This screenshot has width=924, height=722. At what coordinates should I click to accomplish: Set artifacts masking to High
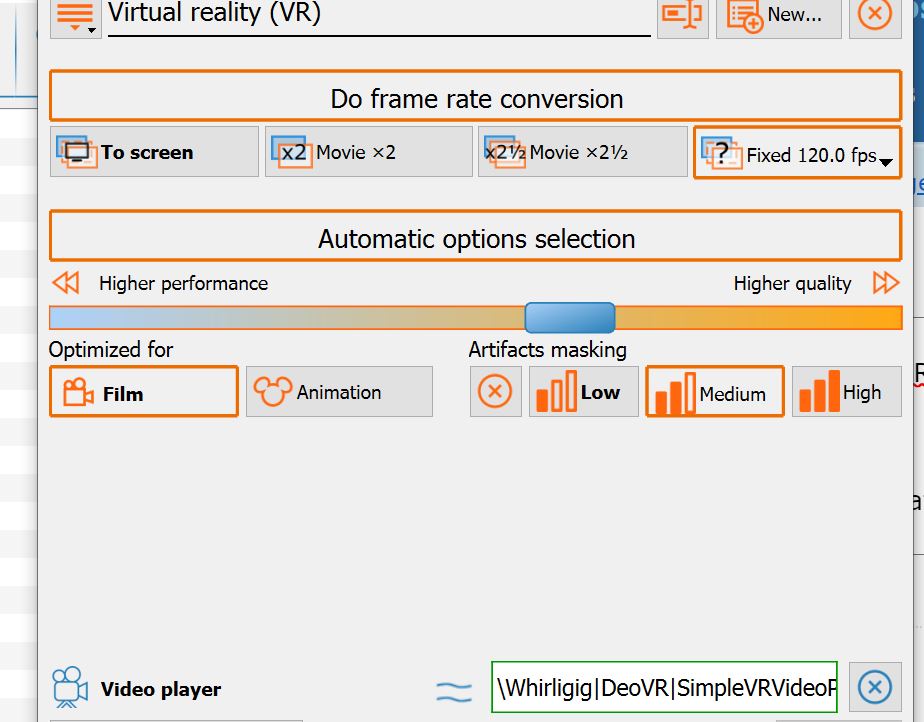pyautogui.click(x=846, y=392)
